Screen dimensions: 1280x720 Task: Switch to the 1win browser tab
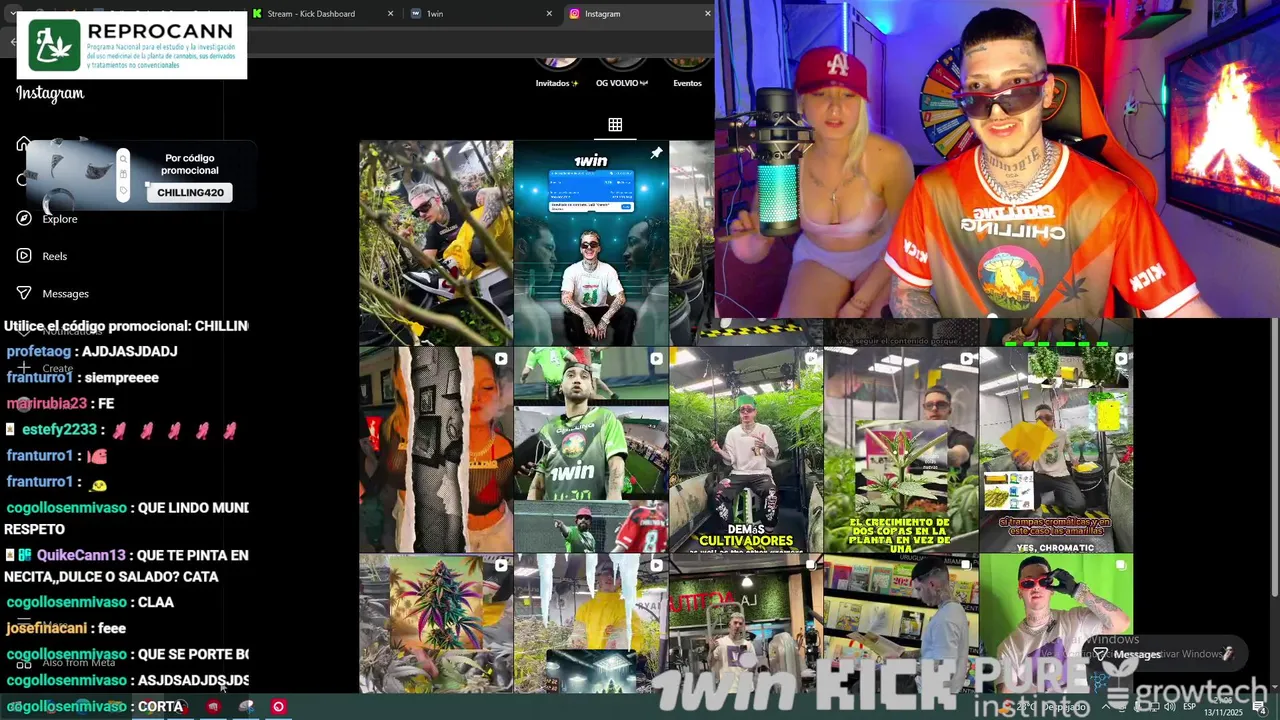pyautogui.click(x=480, y=14)
